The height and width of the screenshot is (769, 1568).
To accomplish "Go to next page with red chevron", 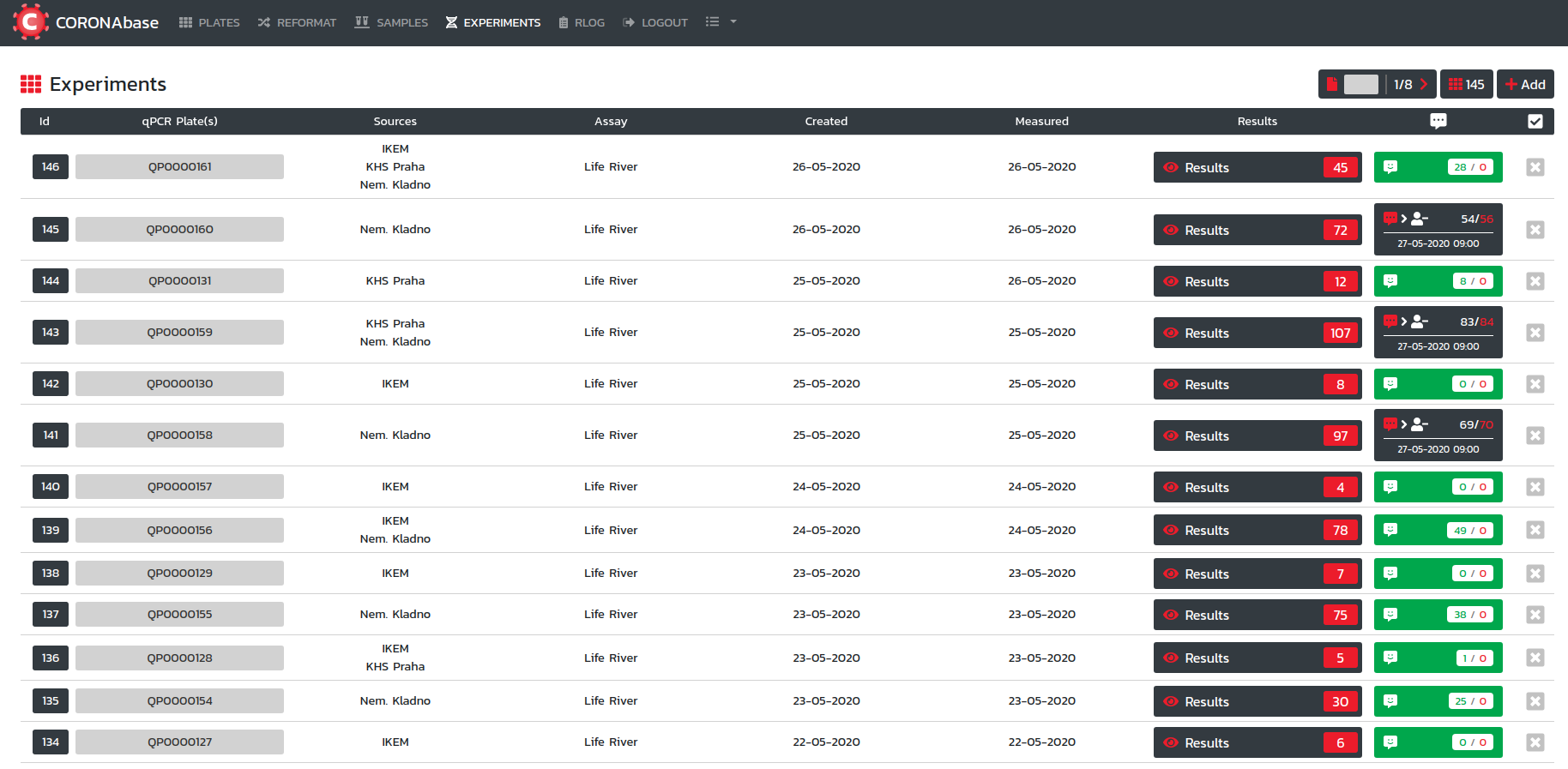I will point(1424,84).
